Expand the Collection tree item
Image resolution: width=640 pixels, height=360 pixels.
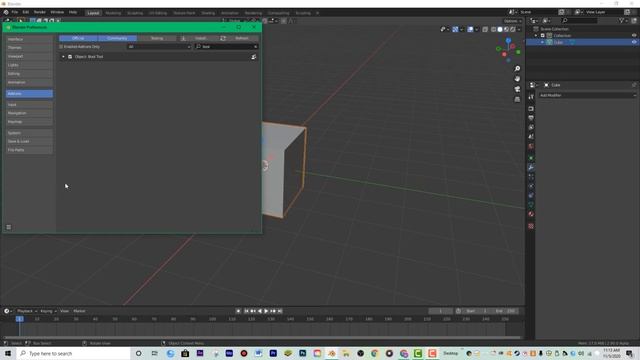[536, 36]
